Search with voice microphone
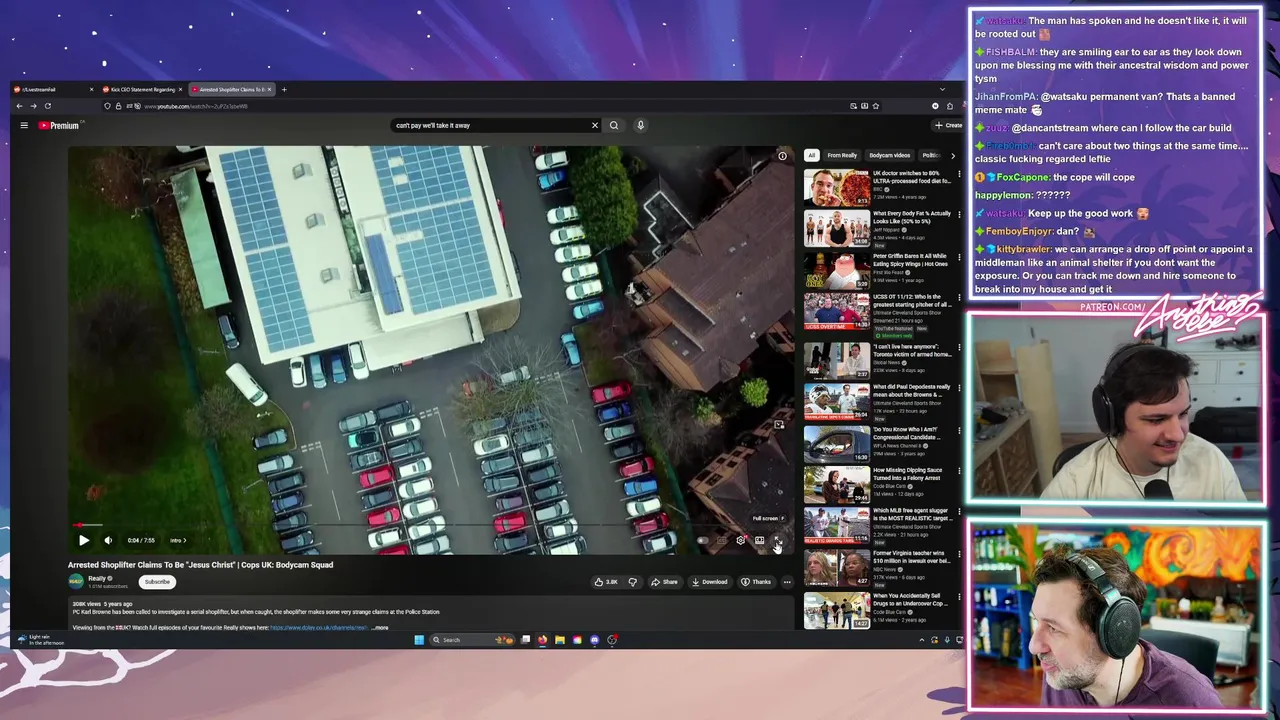 point(640,125)
